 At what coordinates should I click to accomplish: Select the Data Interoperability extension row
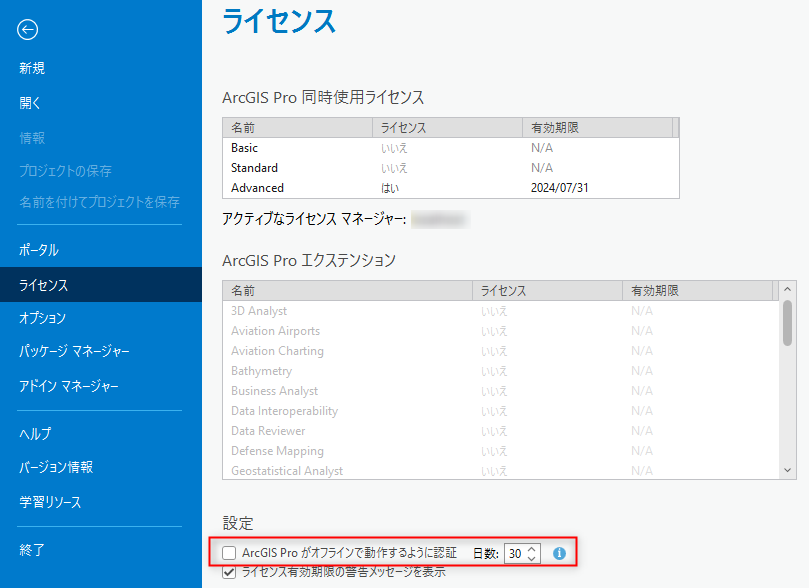pos(500,411)
